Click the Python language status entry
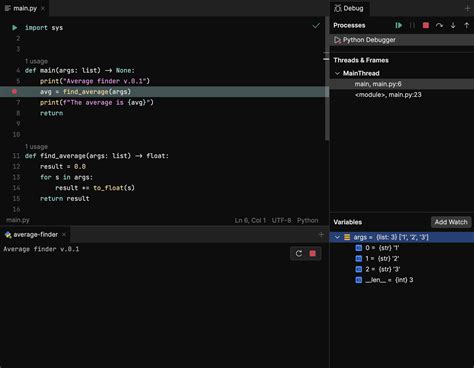 pyautogui.click(x=308, y=221)
